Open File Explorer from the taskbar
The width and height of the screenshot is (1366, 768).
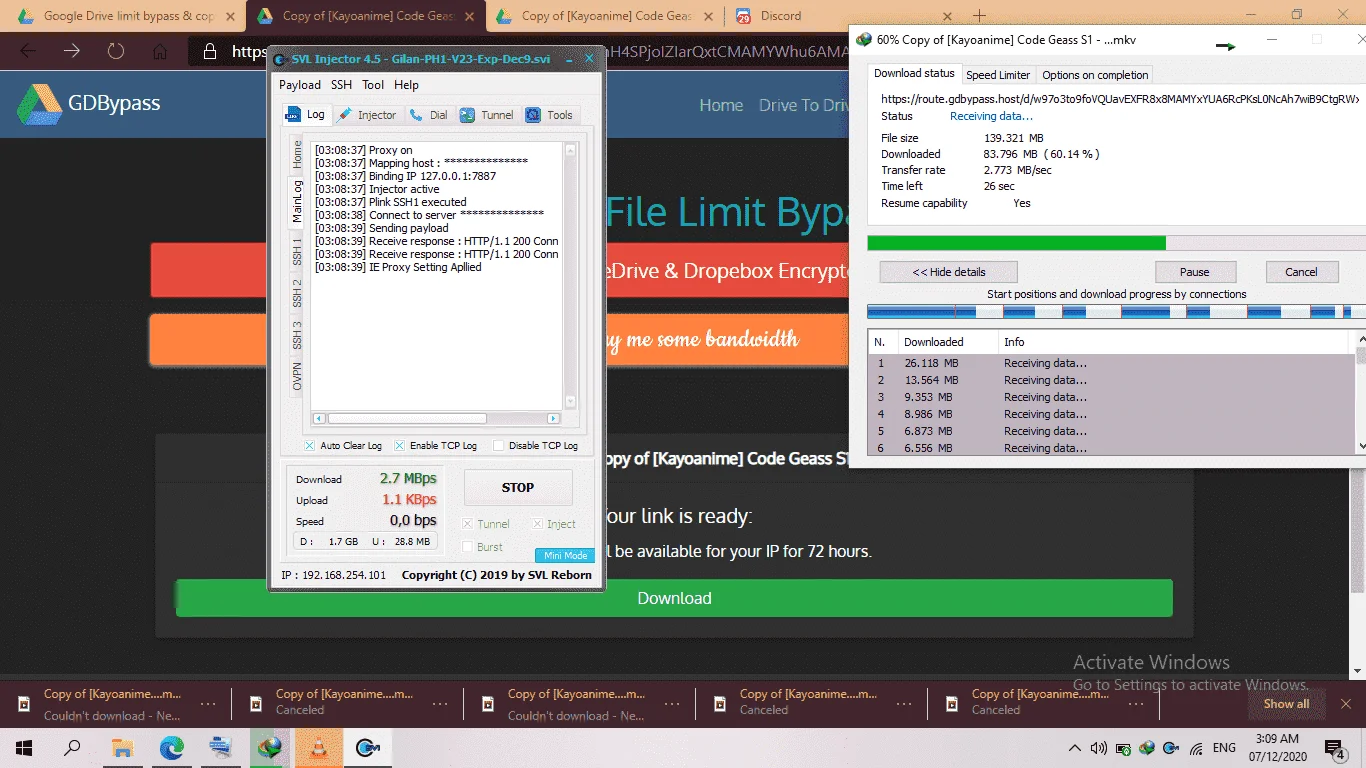122,747
